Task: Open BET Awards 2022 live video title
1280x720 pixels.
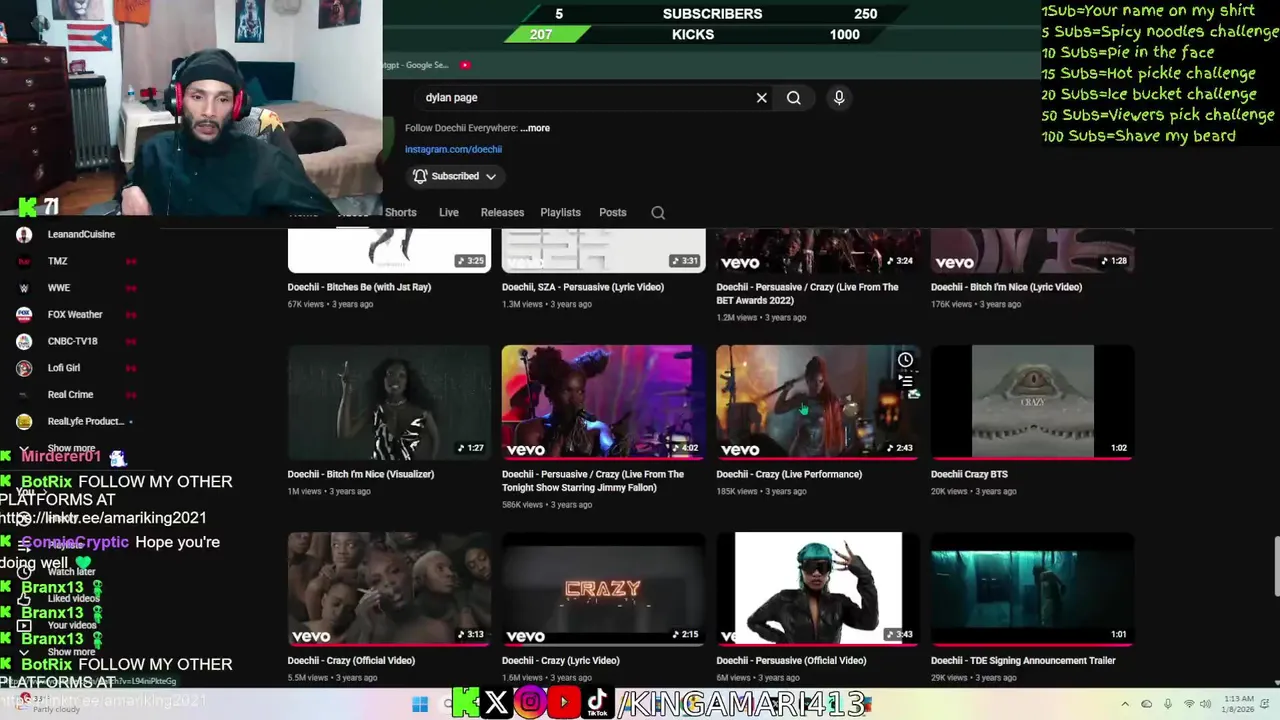Action: tap(807, 294)
